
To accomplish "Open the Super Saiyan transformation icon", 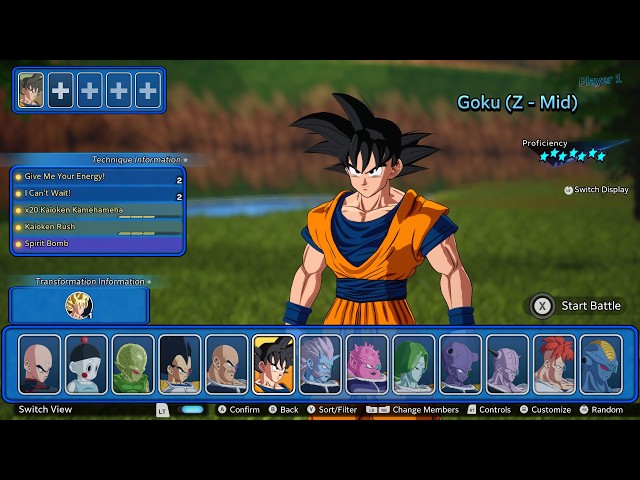I will pos(79,306).
